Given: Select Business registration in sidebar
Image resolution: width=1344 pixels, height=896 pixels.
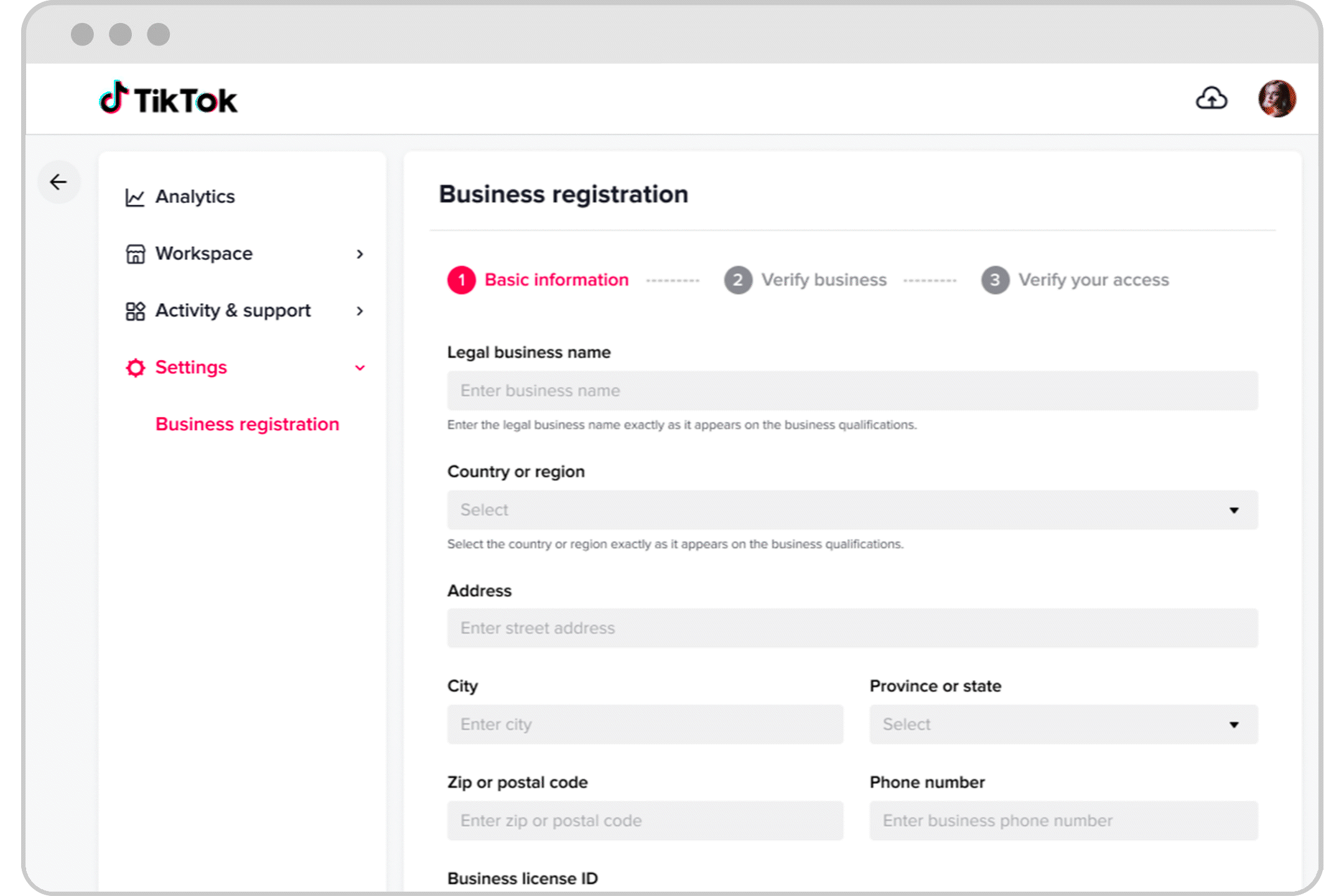Looking at the screenshot, I should click(247, 424).
